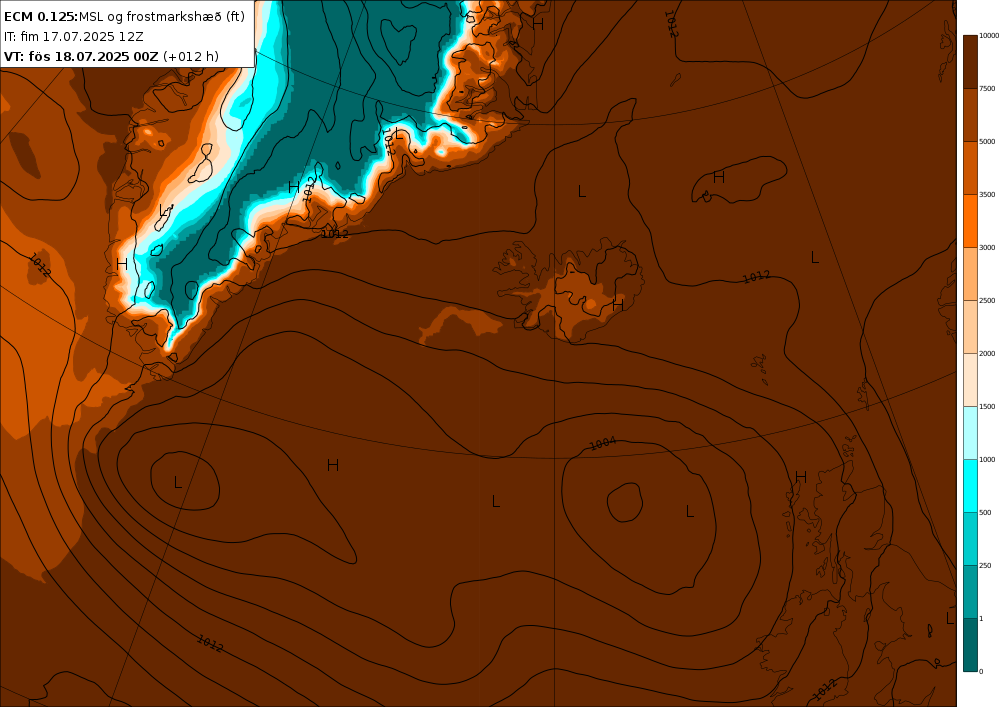Click the H marker at the top of the map
Image resolution: width=1000 pixels, height=707 pixels.
538,24
